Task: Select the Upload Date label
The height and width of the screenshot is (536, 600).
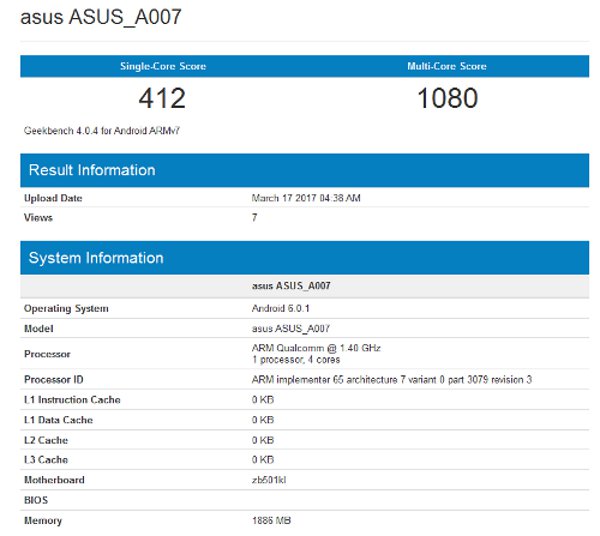Action: [53, 198]
